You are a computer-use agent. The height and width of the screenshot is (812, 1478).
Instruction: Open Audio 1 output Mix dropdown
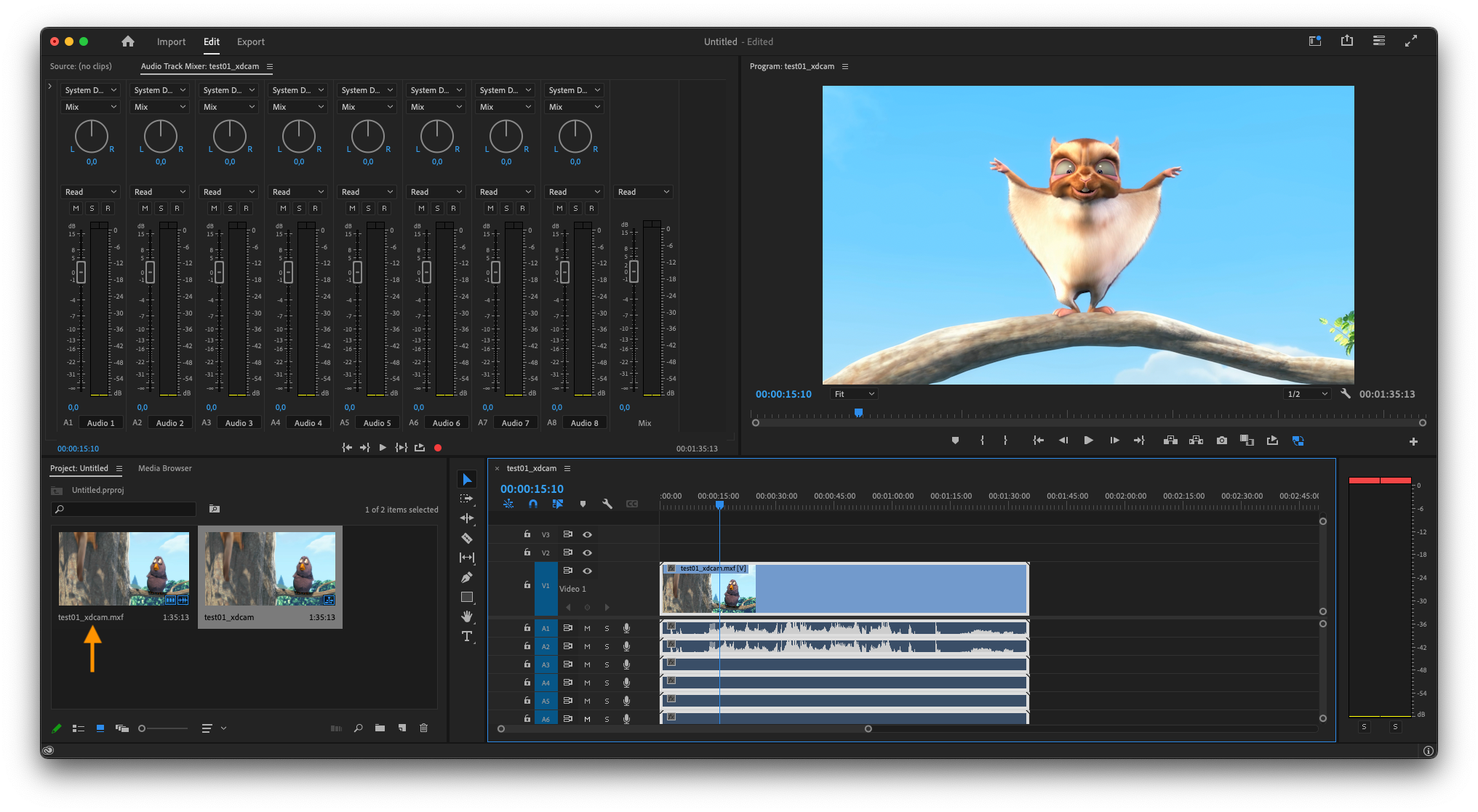point(91,107)
